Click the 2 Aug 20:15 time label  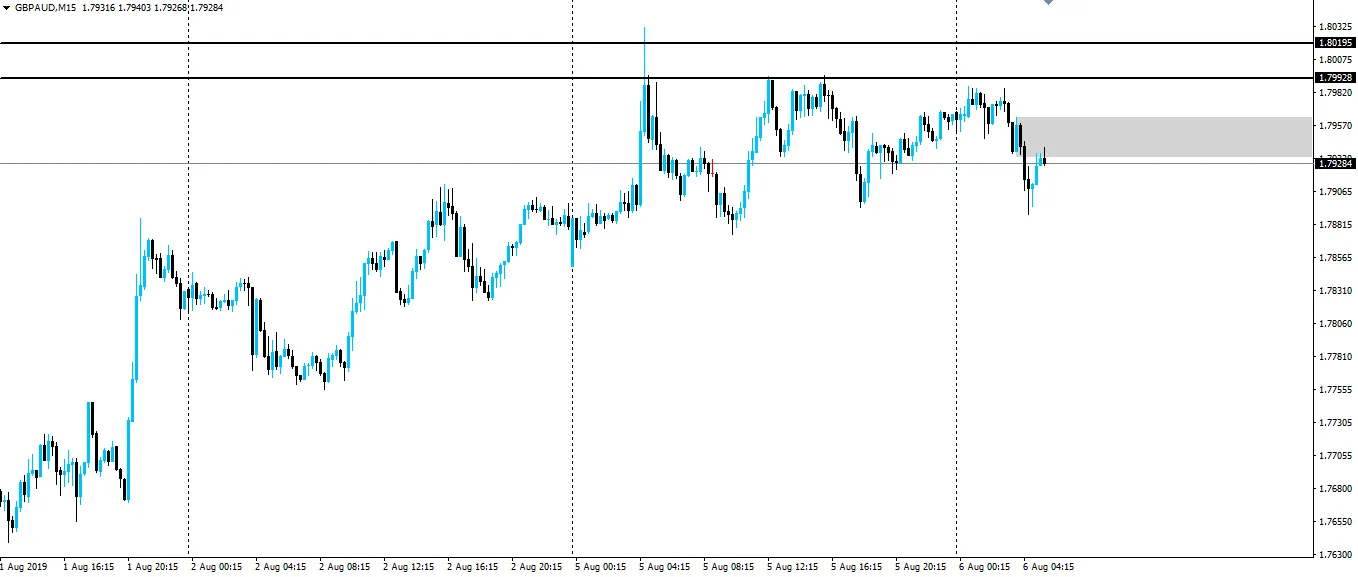coord(536,566)
